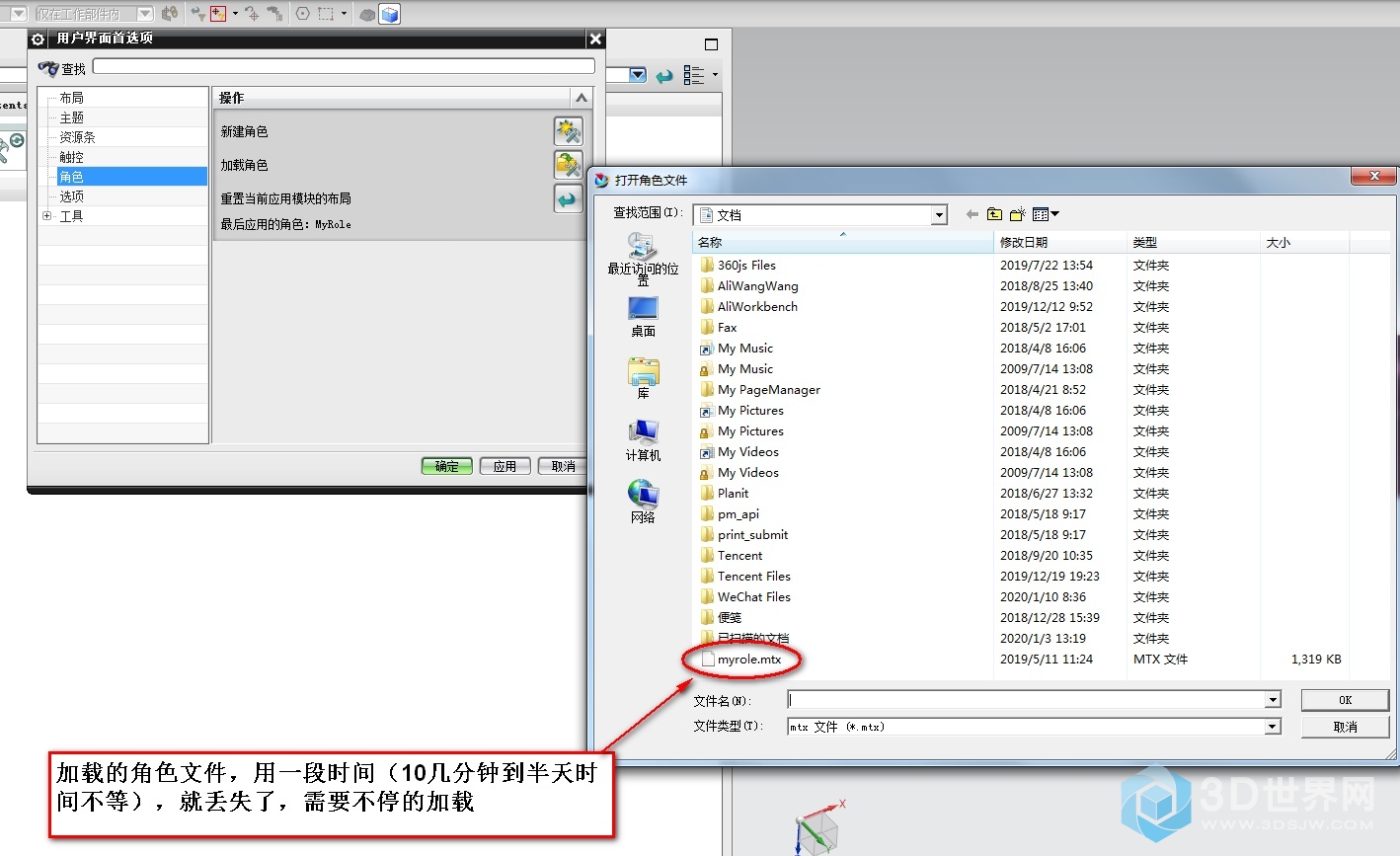Select the myrole.mtx file
The width and height of the screenshot is (1400, 856).
pos(748,660)
